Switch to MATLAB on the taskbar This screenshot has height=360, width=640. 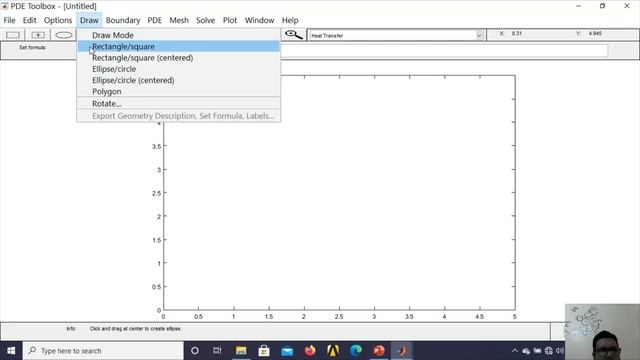(402, 351)
